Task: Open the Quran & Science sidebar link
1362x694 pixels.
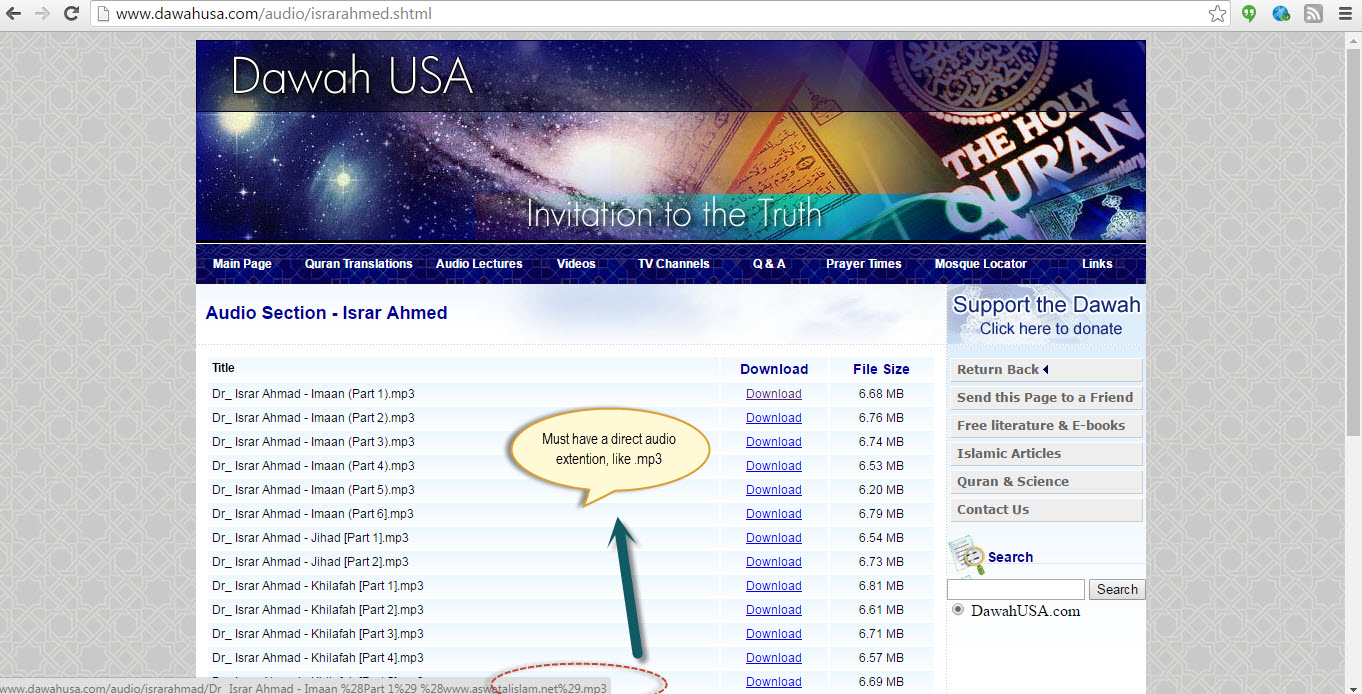Action: (1046, 482)
